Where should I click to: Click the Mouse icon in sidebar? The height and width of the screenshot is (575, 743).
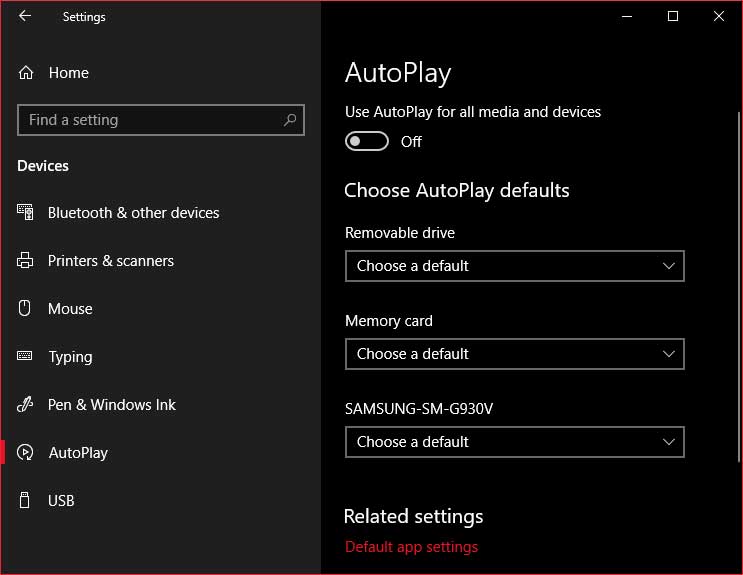(24, 308)
